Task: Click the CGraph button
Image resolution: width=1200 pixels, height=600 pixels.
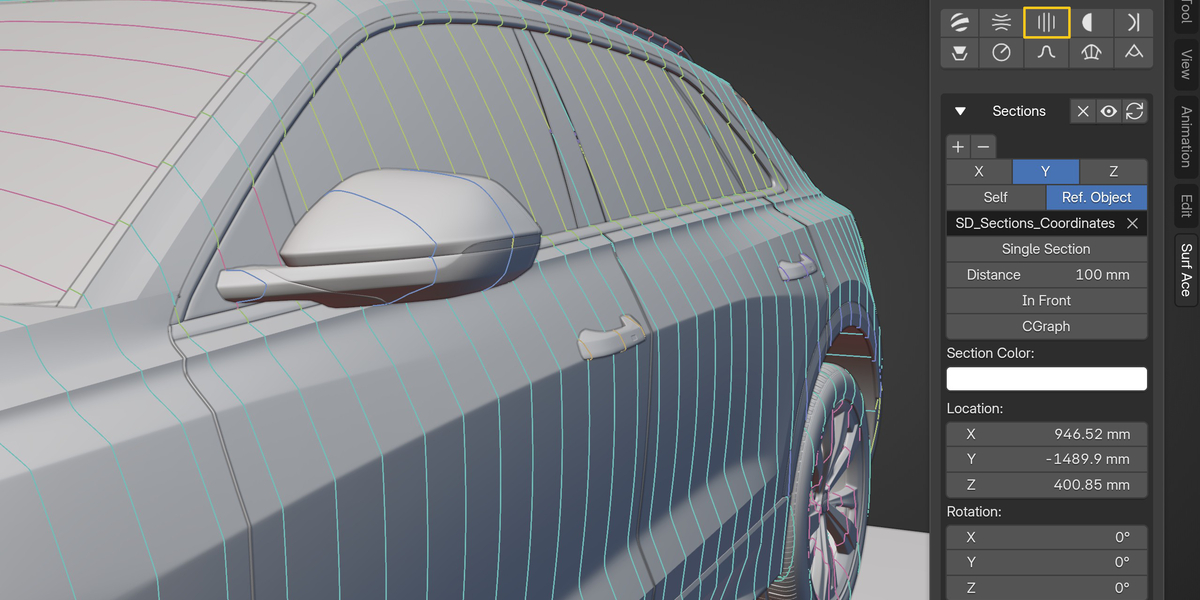Action: coord(1046,327)
